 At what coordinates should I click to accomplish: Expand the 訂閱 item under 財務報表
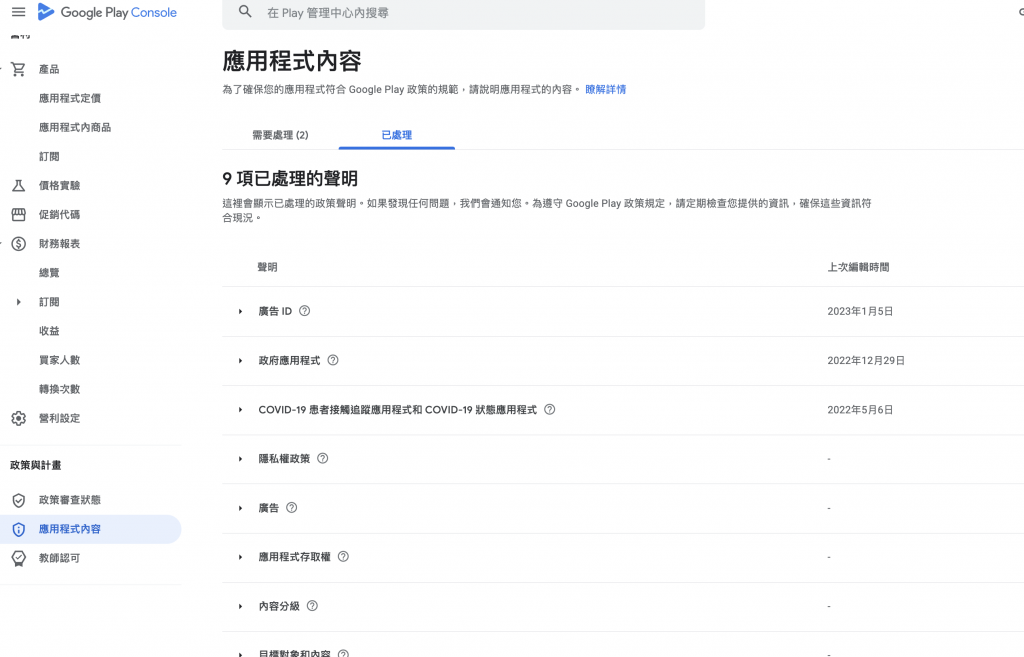pos(18,302)
